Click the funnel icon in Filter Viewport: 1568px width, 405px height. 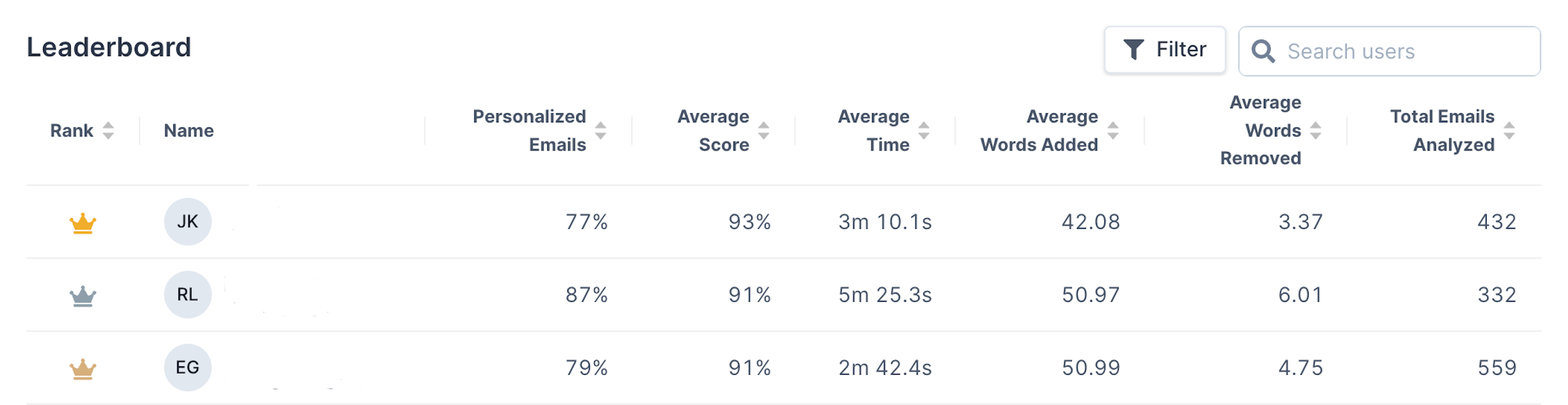click(x=1134, y=49)
